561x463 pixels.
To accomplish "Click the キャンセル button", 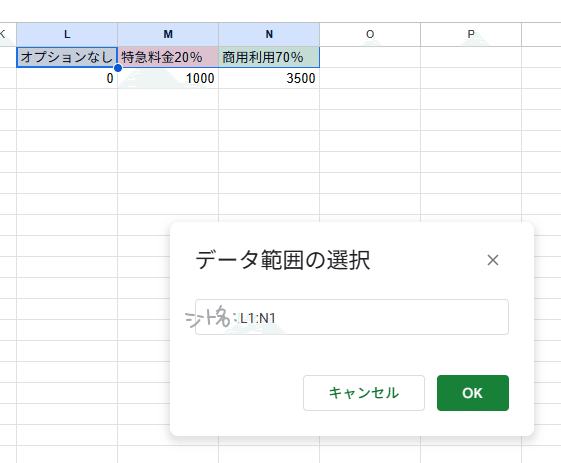I will [x=364, y=393].
